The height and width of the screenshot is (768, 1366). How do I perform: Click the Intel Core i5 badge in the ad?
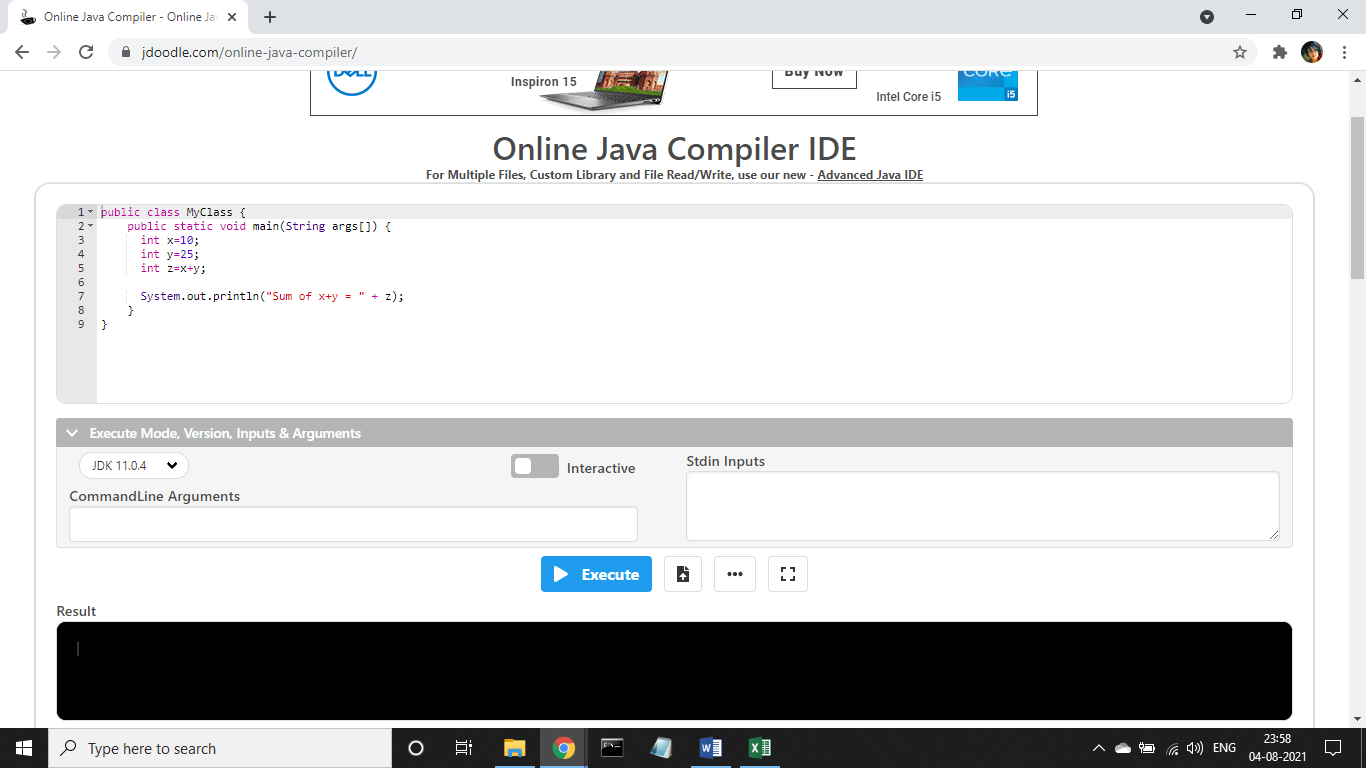click(987, 86)
